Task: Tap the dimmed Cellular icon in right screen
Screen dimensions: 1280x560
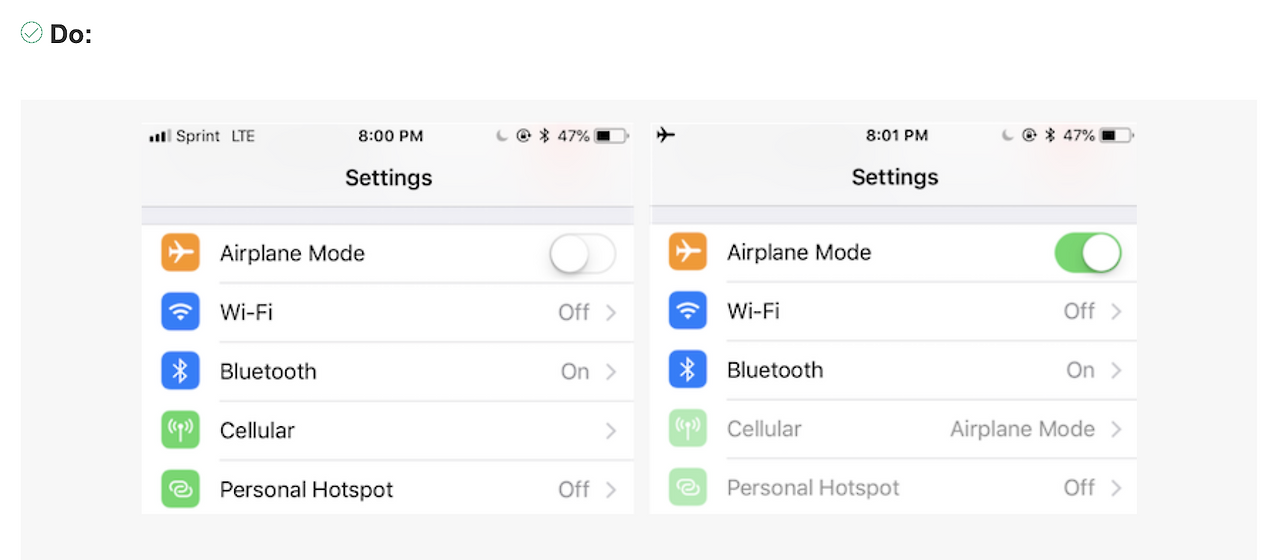Action: click(687, 429)
